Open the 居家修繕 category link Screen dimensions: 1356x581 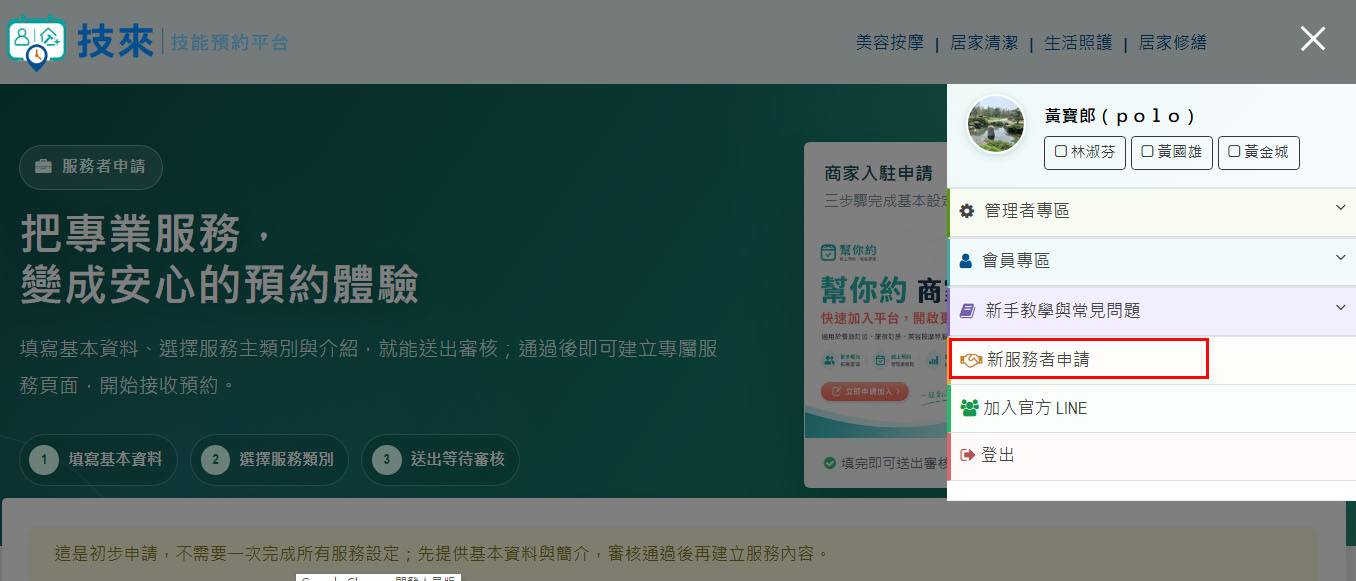coord(1172,43)
